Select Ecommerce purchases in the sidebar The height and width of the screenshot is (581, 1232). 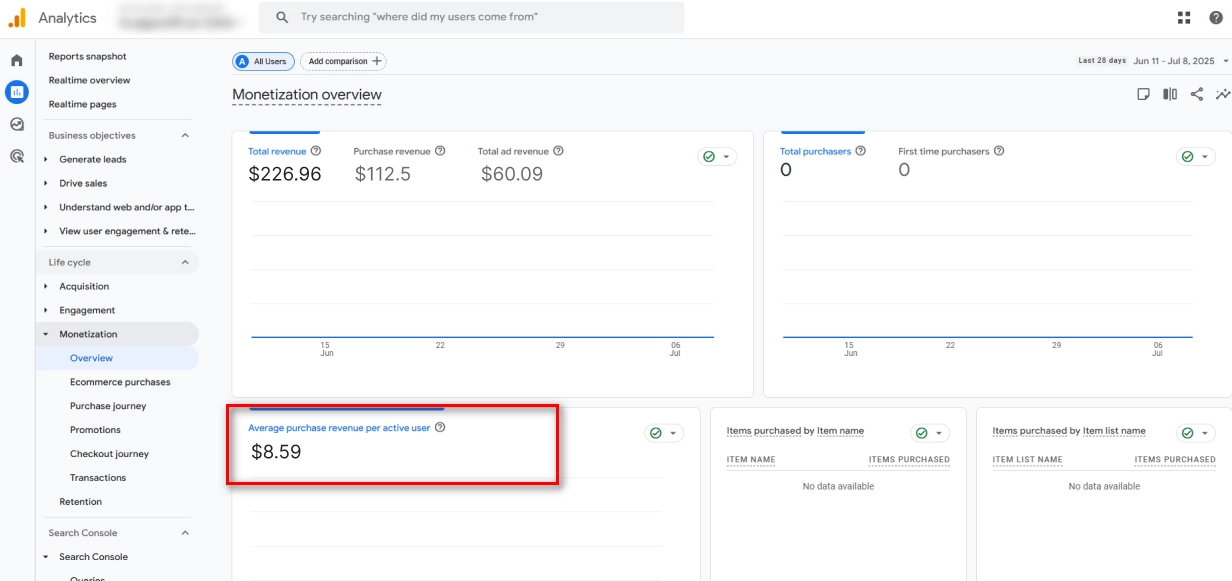pos(120,382)
